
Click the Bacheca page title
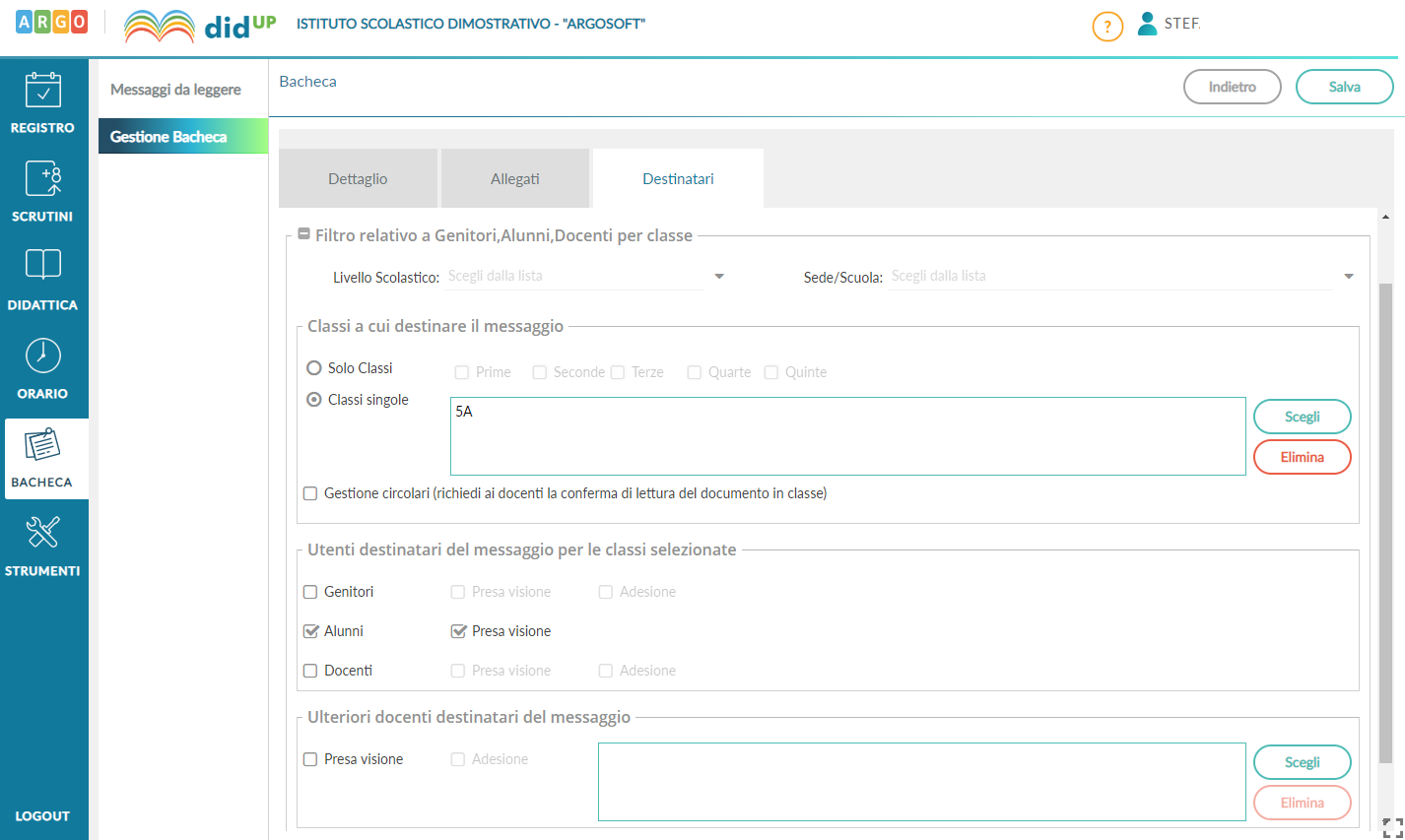[307, 81]
